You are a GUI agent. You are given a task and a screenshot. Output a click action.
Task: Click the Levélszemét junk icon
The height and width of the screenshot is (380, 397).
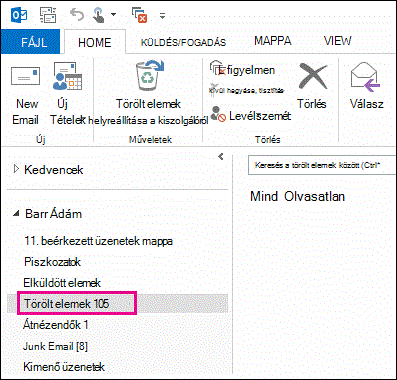click(x=219, y=114)
